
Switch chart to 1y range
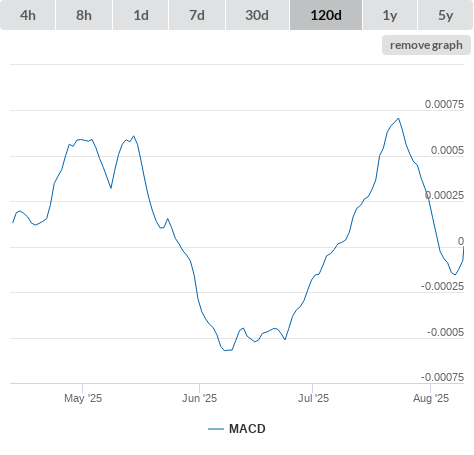[390, 15]
